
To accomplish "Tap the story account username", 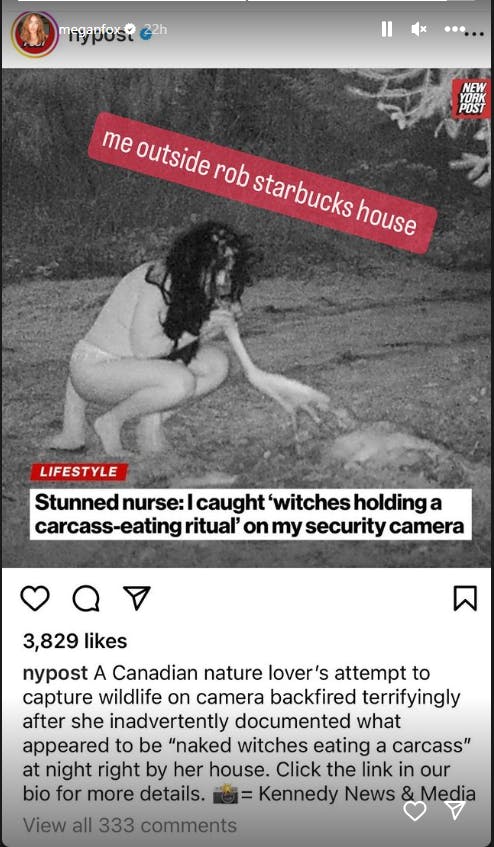I will tap(90, 29).
